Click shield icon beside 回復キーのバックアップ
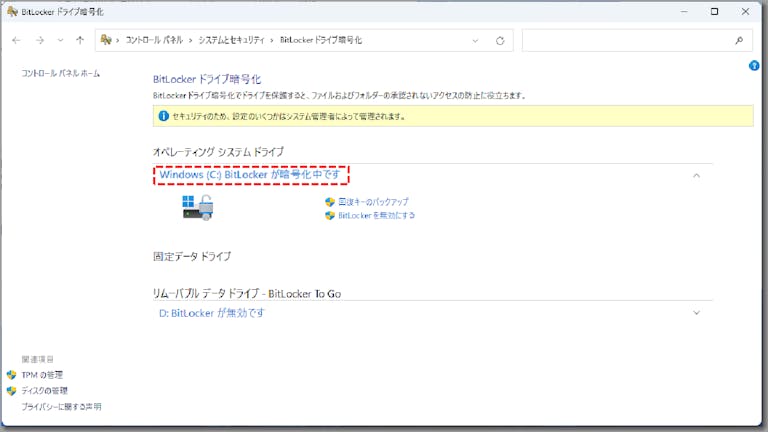This screenshot has width=768, height=432. pyautogui.click(x=330, y=202)
